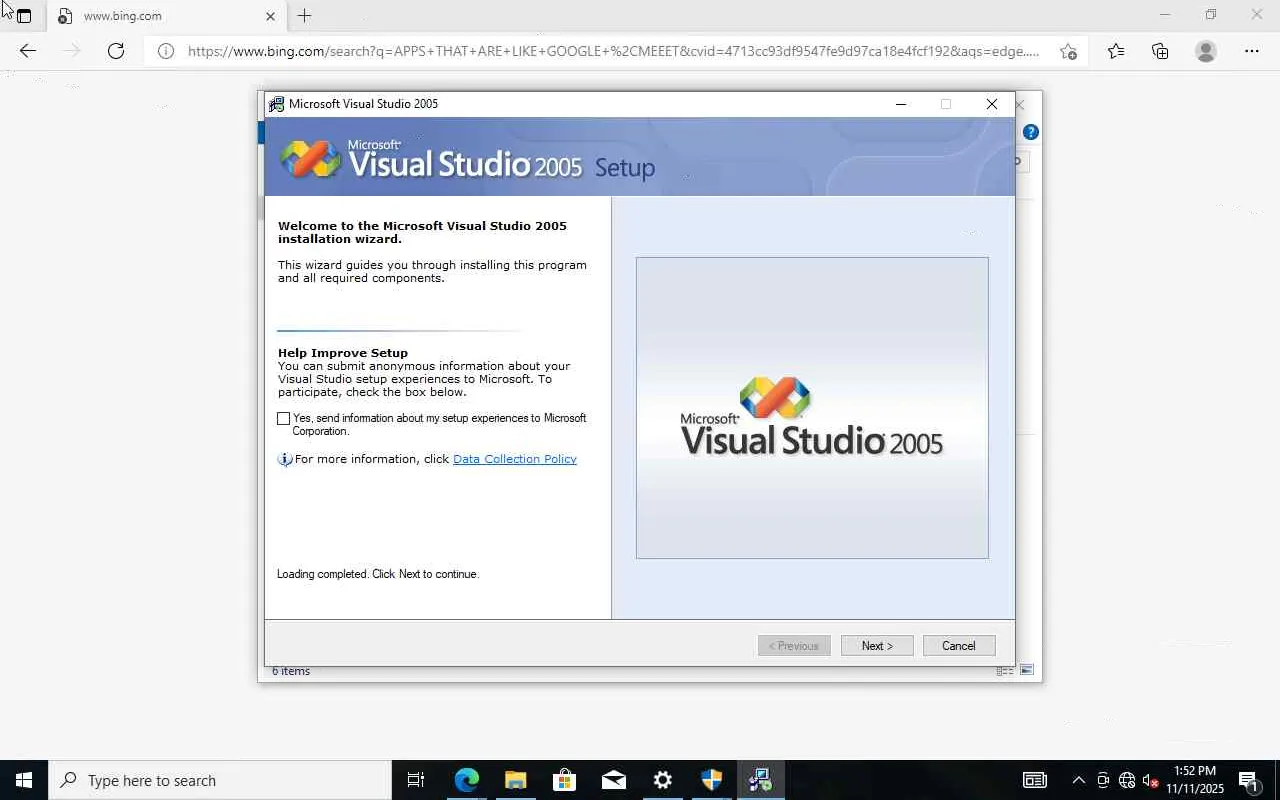Viewport: 1280px width, 800px height.
Task: Enable sending setup experiences to Microsoft
Action: (x=284, y=419)
